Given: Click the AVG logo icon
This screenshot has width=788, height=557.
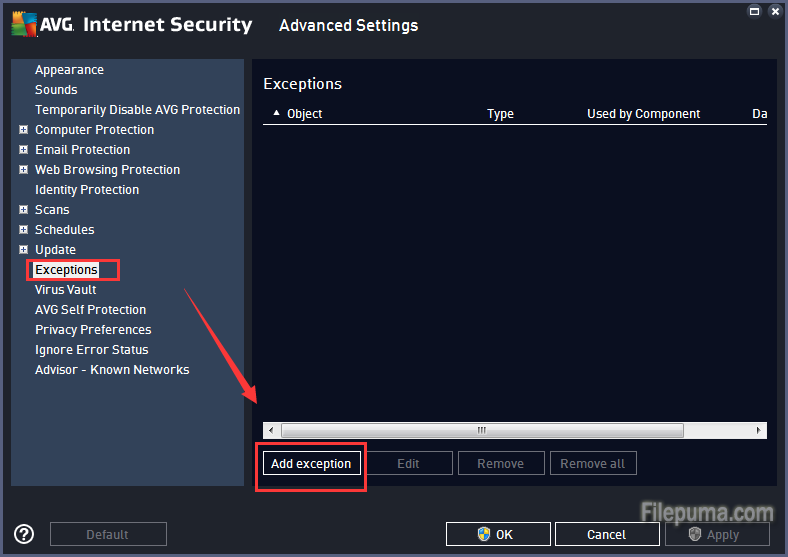Looking at the screenshot, I should (24, 24).
